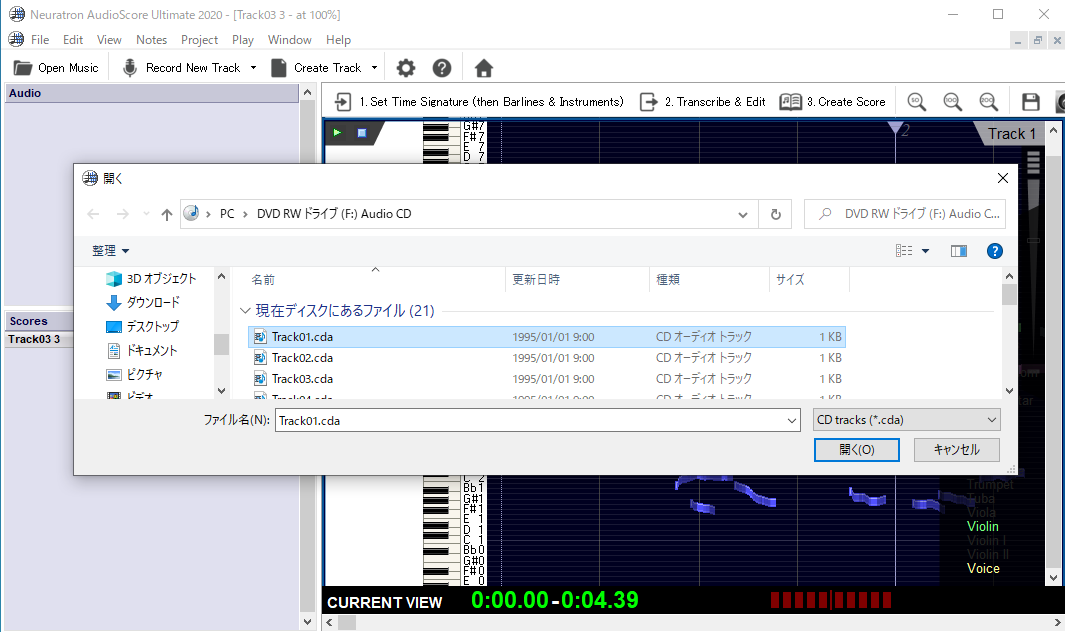Image resolution: width=1065 pixels, height=632 pixels.
Task: Open the Open Music folder icon
Action: (22, 67)
